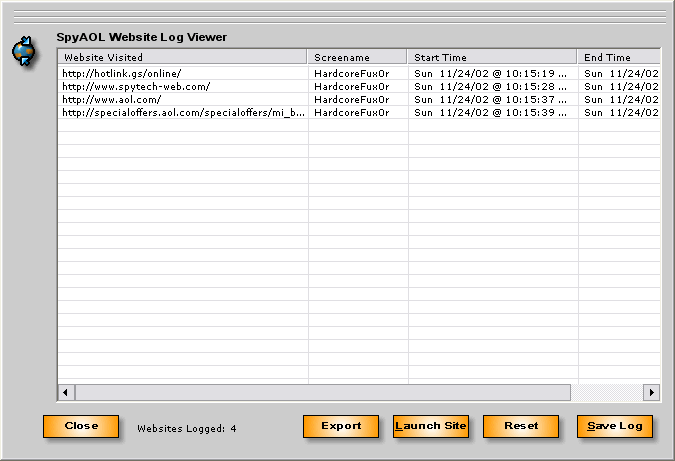The height and width of the screenshot is (461, 675).
Task: Sort by Start Time column header
Action: [492, 57]
